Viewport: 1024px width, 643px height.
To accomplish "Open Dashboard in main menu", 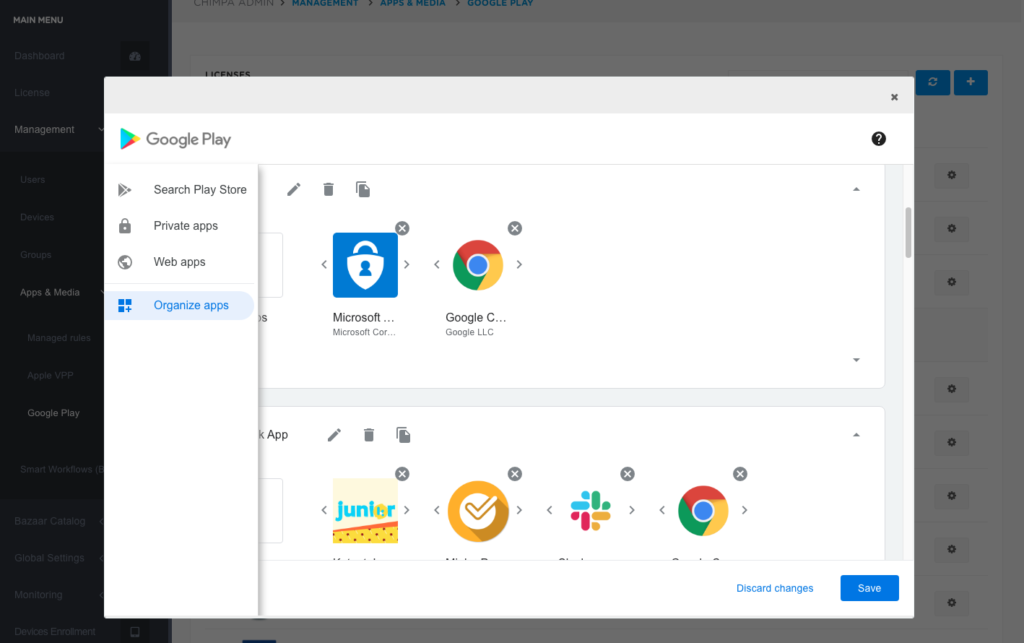I will (x=39, y=56).
